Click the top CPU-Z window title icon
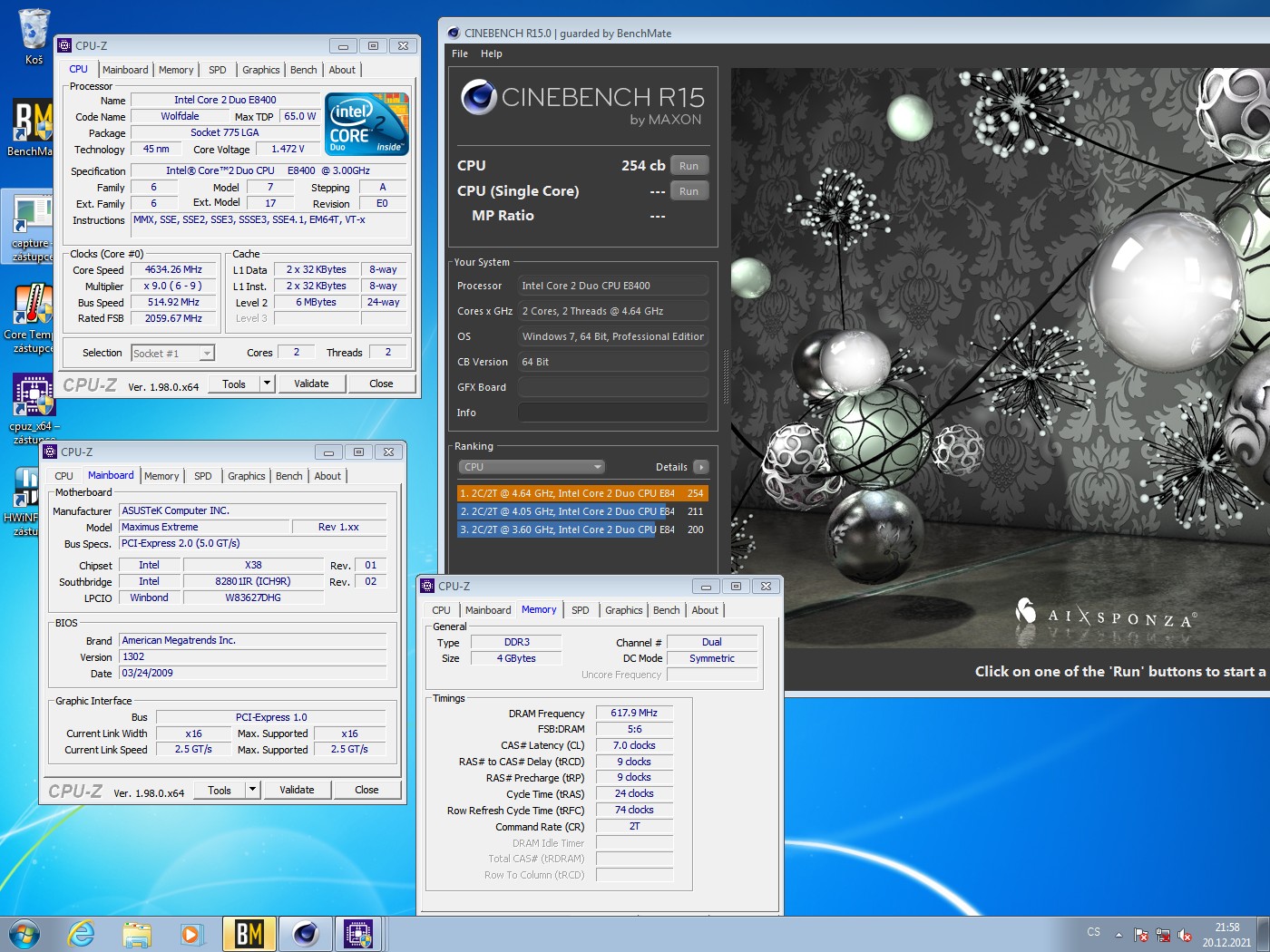The height and width of the screenshot is (952, 1270). click(x=64, y=45)
